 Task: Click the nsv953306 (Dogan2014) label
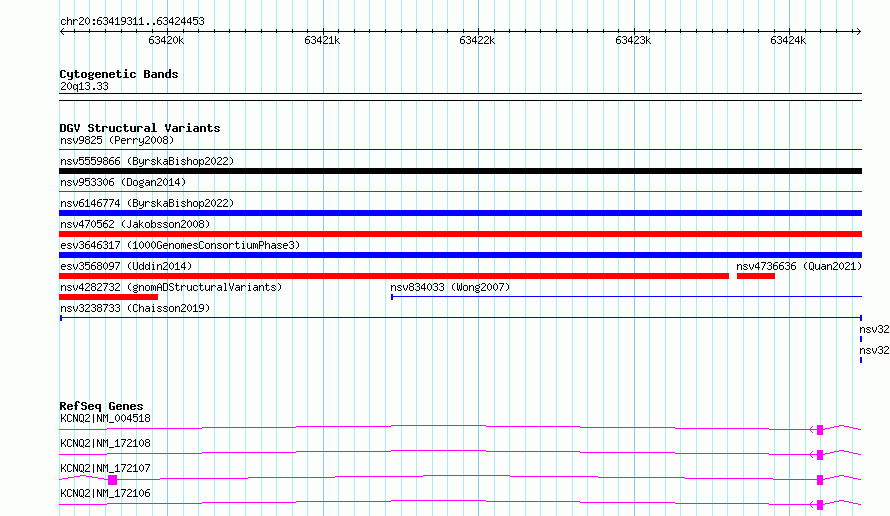(123, 182)
